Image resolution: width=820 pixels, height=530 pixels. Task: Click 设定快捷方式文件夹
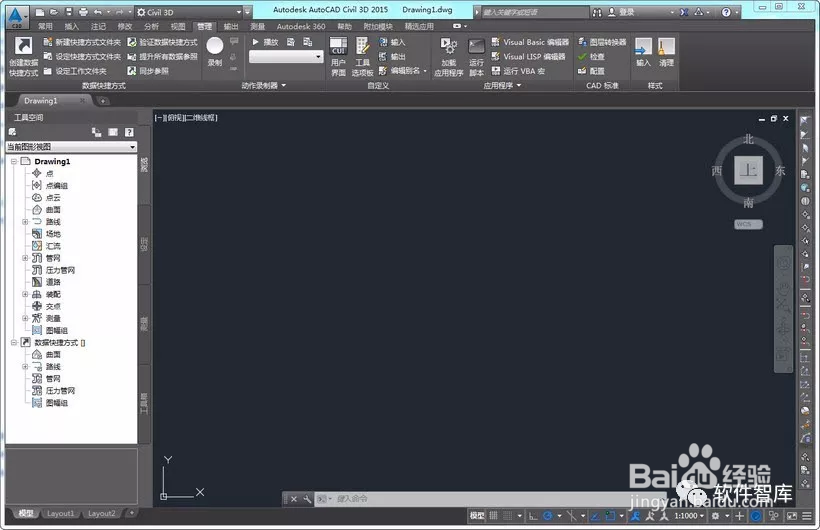click(x=82, y=56)
